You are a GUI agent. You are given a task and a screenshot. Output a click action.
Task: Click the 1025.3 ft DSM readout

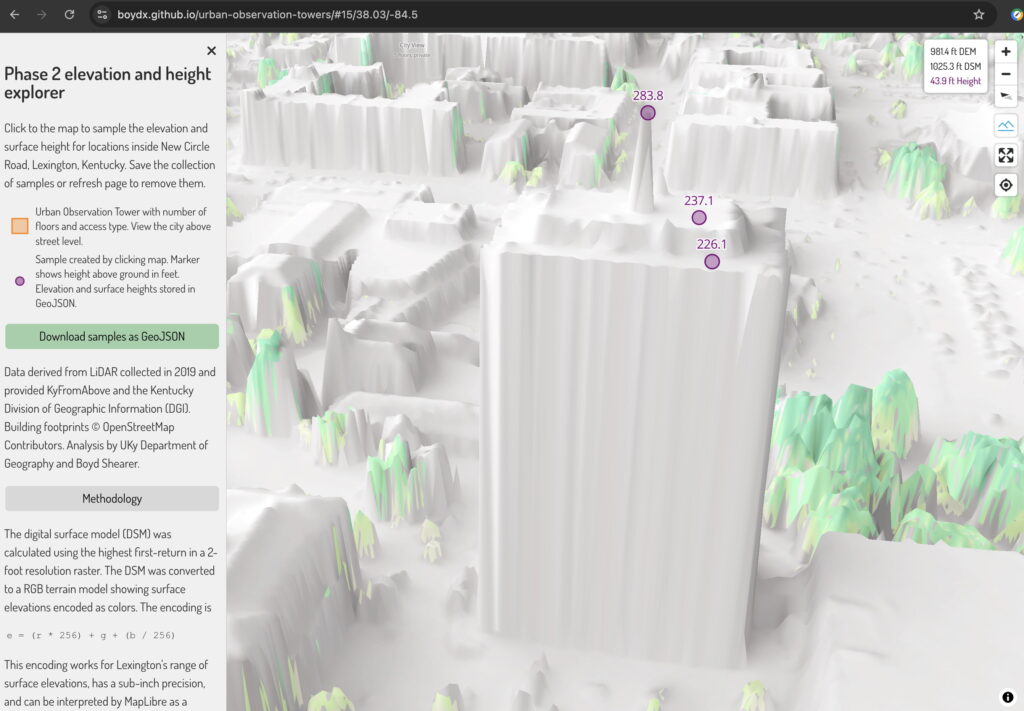click(x=955, y=67)
